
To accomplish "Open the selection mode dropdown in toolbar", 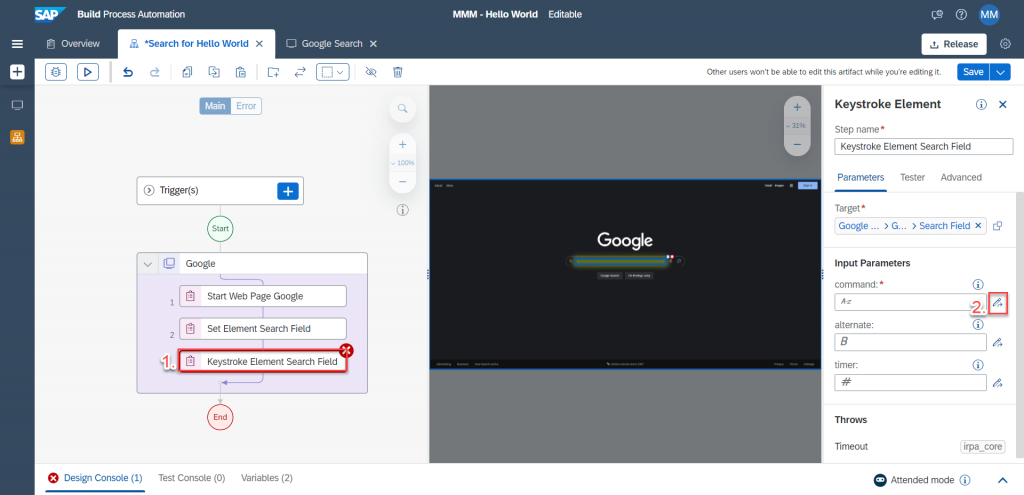I will [x=333, y=72].
